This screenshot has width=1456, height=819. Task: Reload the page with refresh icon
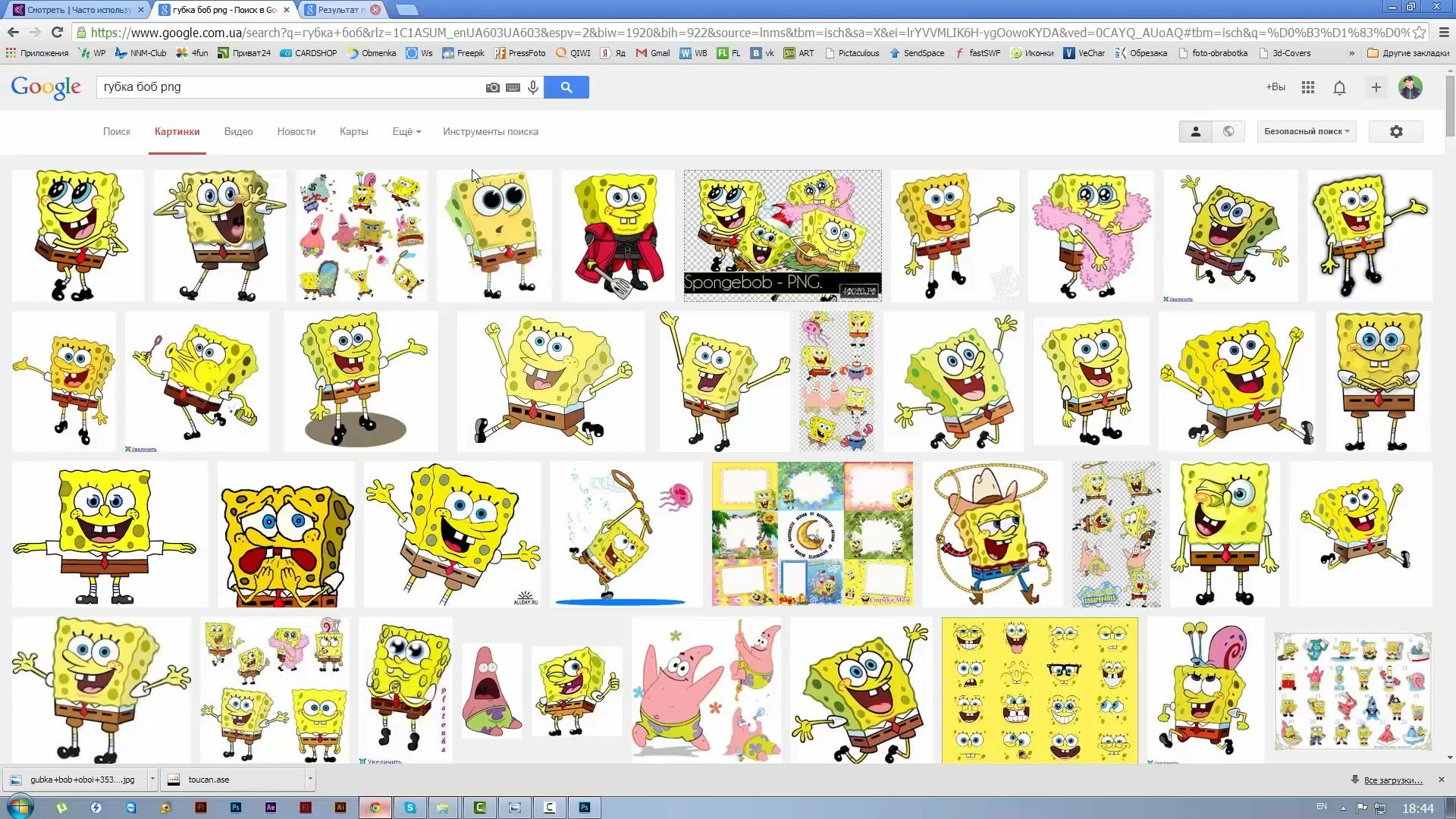(x=57, y=32)
